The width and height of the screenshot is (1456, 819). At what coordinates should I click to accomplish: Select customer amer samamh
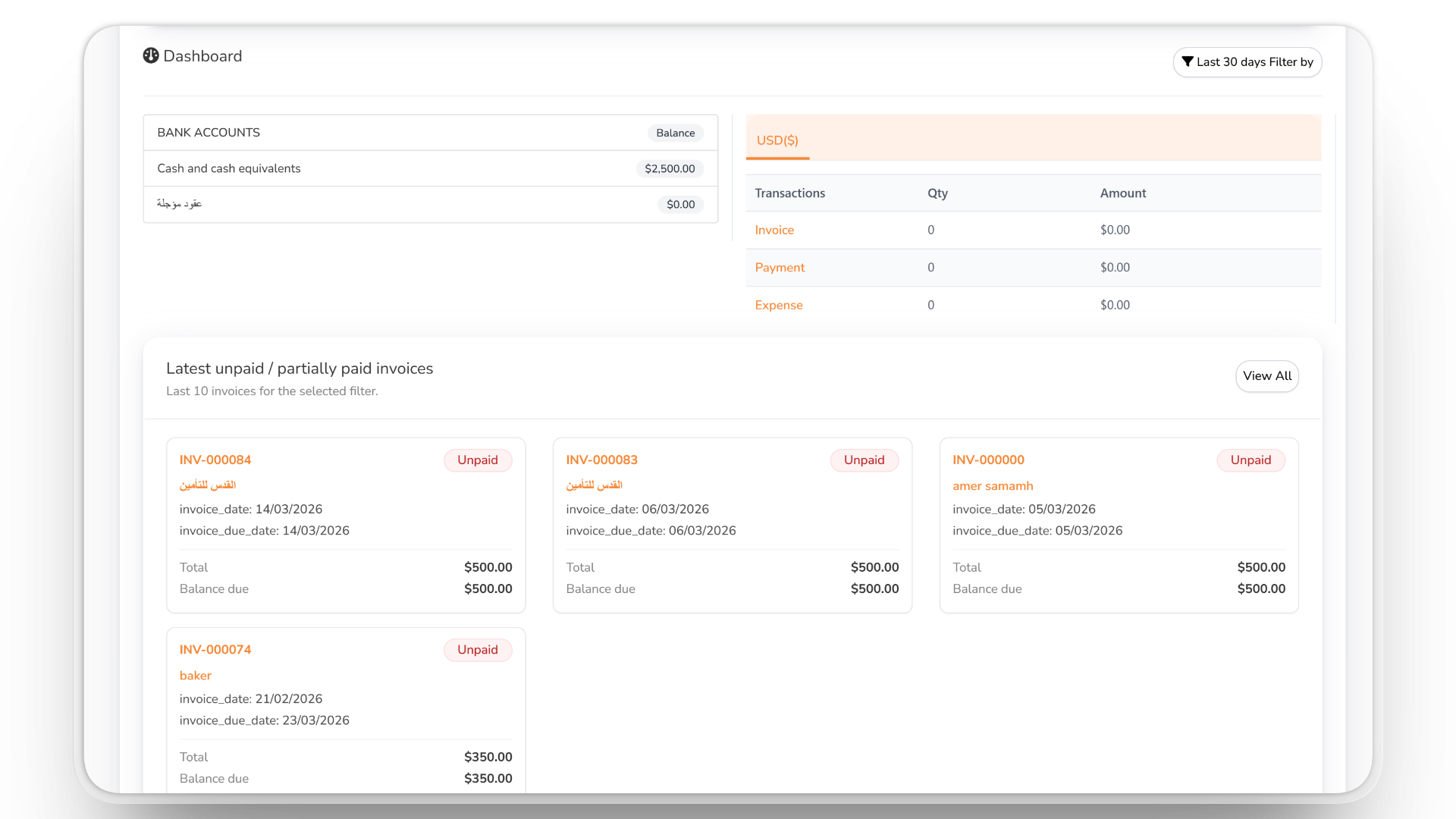[x=993, y=486]
